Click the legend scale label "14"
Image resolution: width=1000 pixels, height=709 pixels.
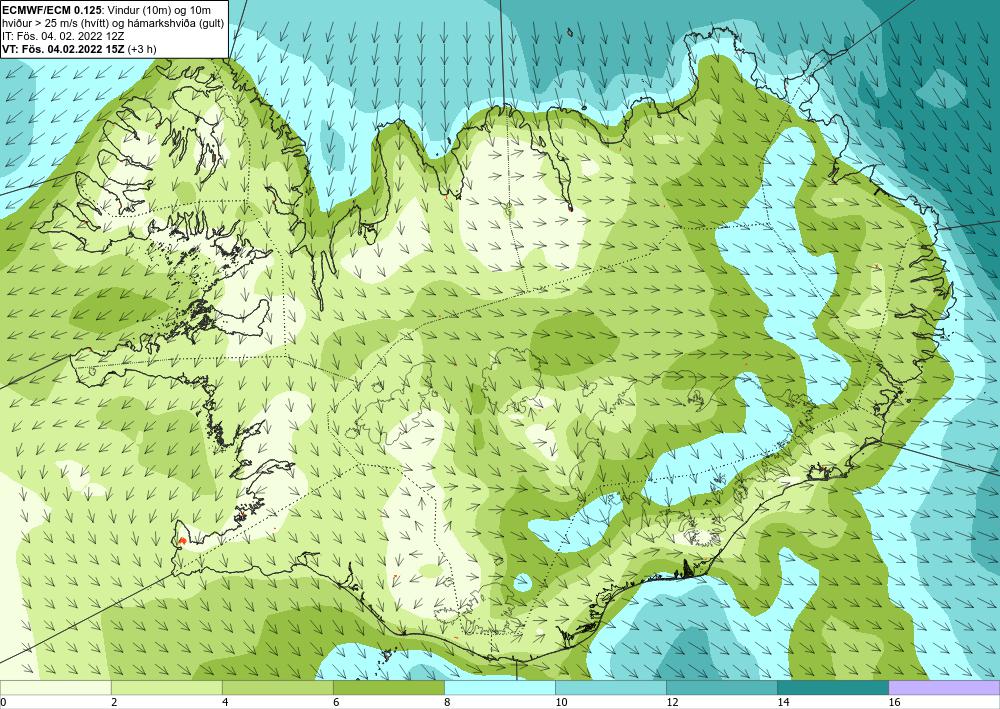coord(783,702)
